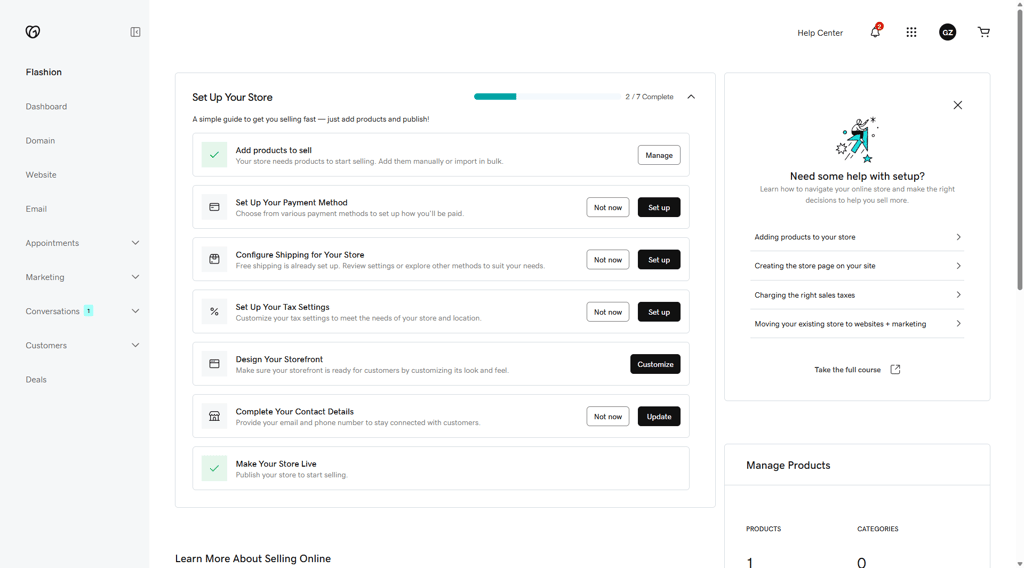Click the 2 / 7 Complete text
1024x568 pixels.
[649, 97]
